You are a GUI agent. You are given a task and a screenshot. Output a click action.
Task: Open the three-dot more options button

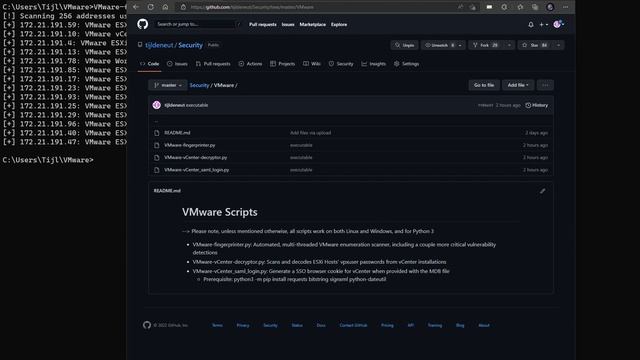coord(545,85)
